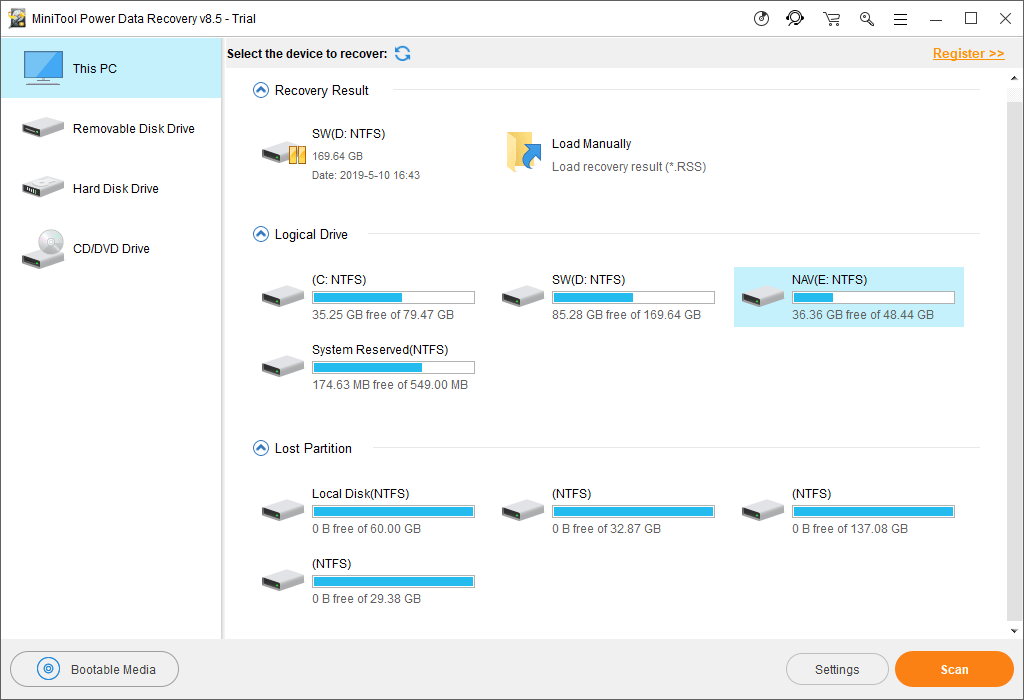Select the C: NTFS drive usage bar
The image size is (1024, 700).
click(393, 297)
